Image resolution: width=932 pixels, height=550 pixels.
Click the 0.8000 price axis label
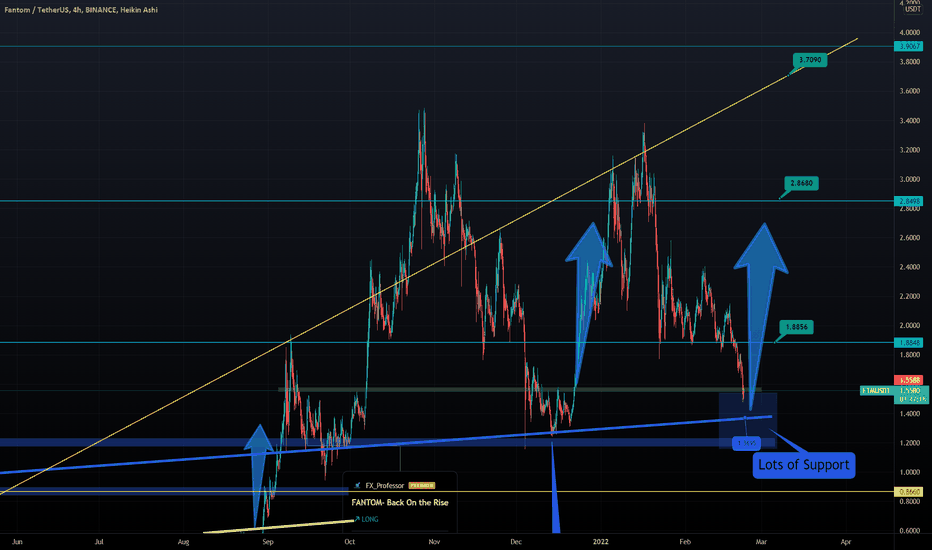(x=909, y=502)
